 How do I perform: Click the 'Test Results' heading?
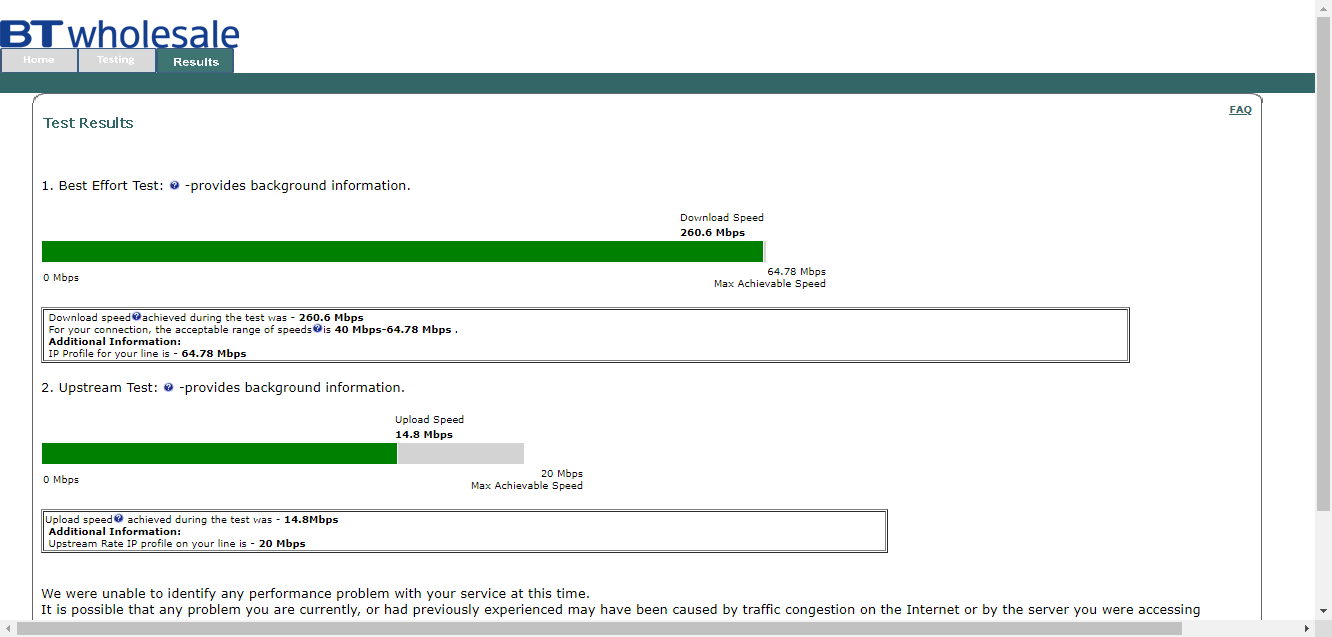(88, 123)
